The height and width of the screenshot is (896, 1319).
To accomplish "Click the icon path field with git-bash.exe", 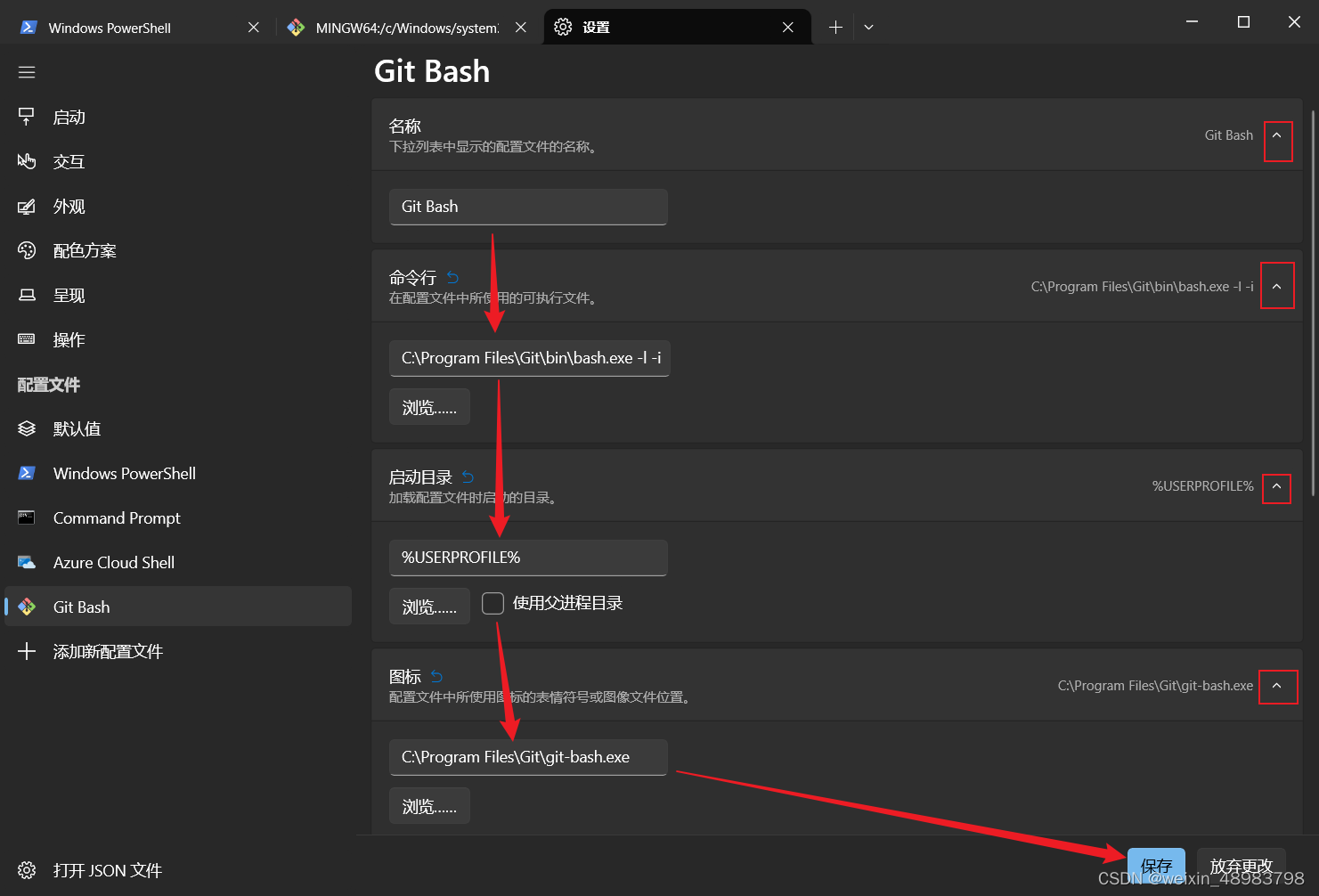I will click(x=528, y=757).
